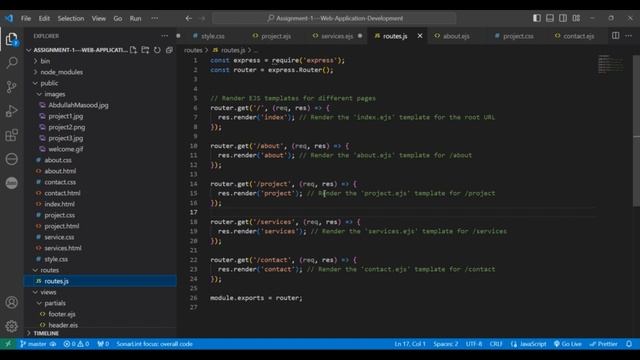Open the notifications bell
640x360 pixels.
[x=629, y=344]
